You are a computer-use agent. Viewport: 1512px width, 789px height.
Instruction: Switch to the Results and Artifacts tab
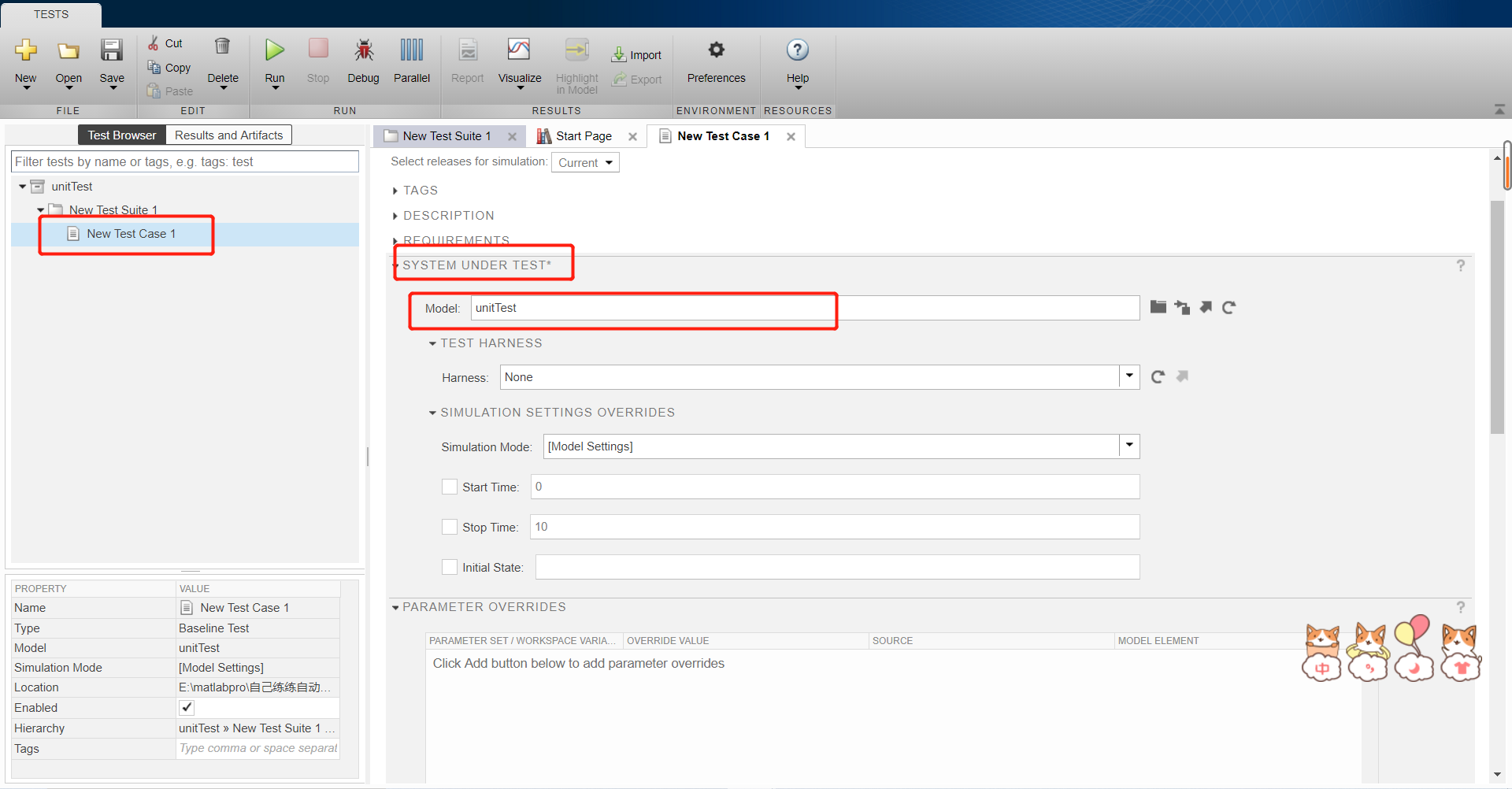coord(228,135)
